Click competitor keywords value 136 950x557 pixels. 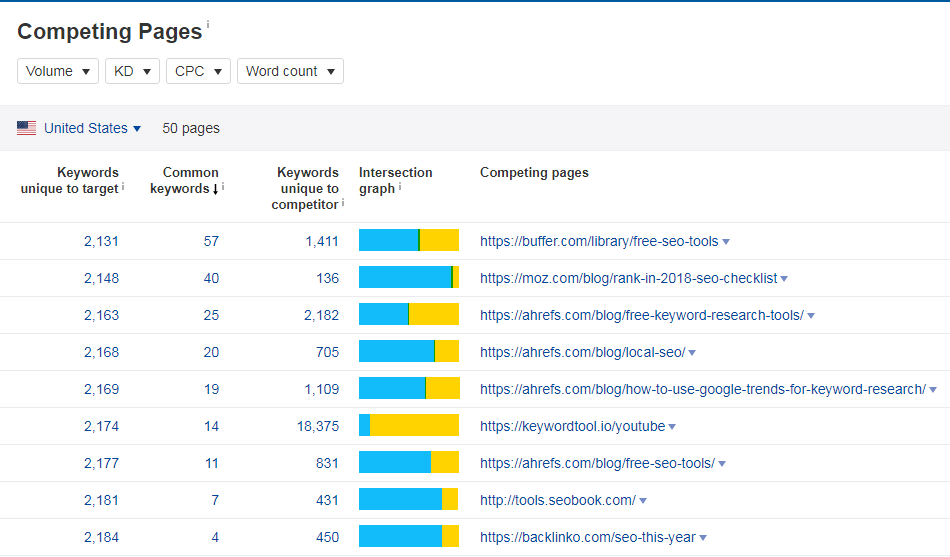[x=327, y=278]
